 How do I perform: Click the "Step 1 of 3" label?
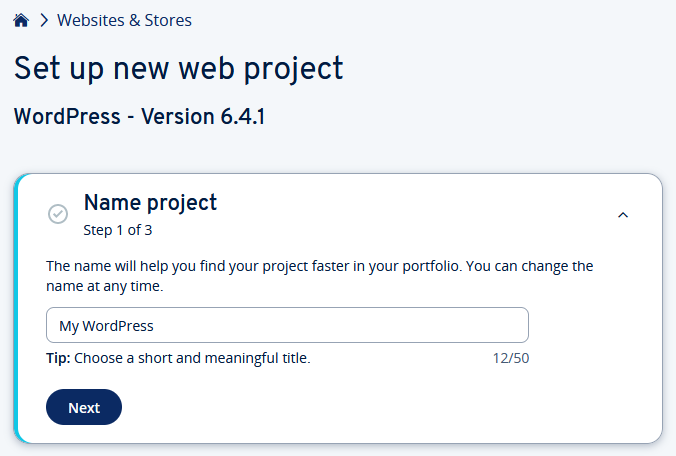(x=118, y=230)
